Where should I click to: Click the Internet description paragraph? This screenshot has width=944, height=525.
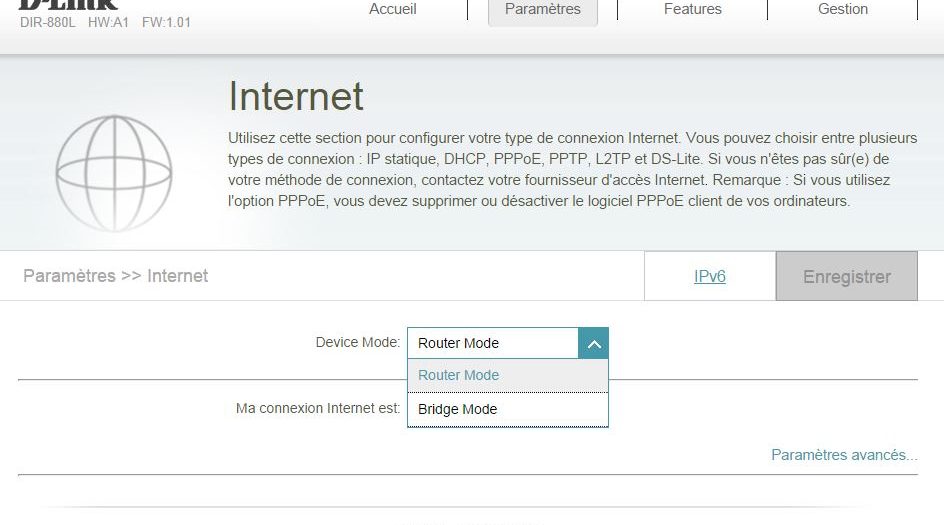(x=558, y=169)
